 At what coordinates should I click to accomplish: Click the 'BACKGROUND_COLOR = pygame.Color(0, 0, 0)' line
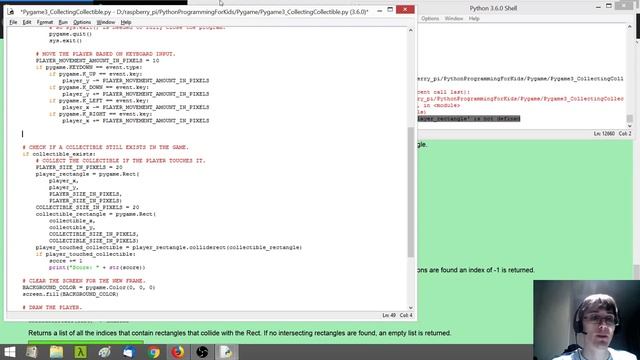click(89, 287)
